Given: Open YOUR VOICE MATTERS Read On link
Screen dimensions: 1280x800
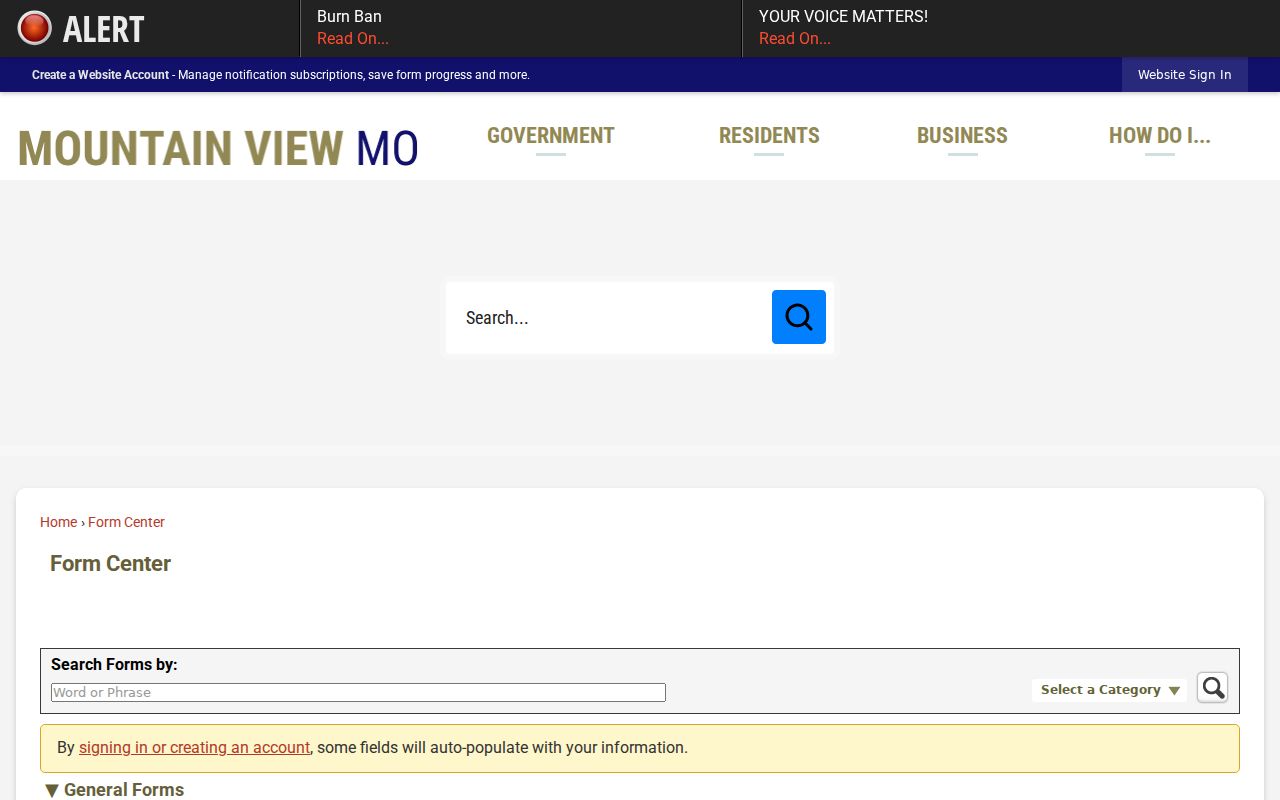Looking at the screenshot, I should point(795,39).
